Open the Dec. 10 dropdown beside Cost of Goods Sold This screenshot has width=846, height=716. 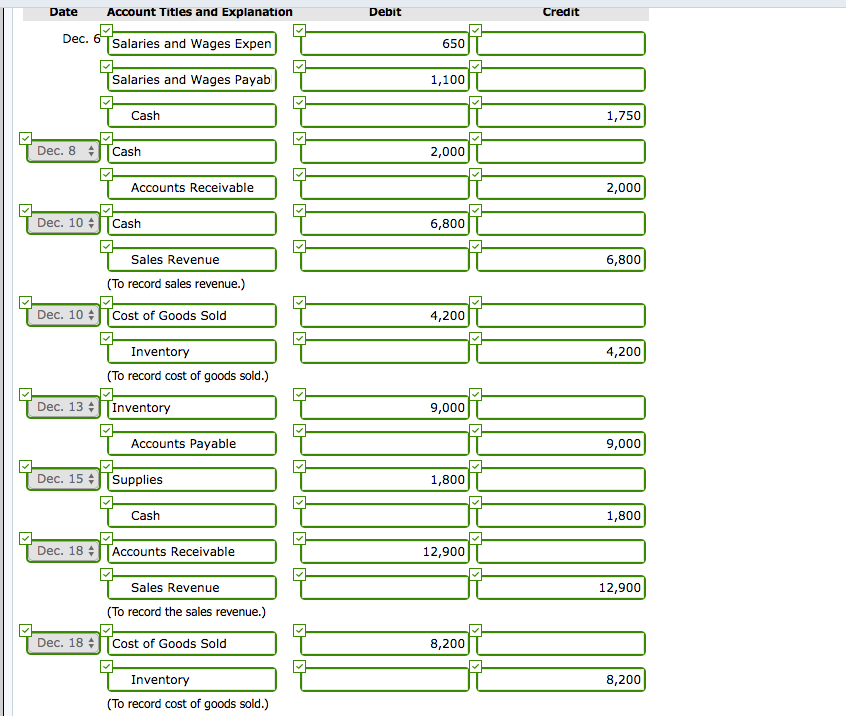click(63, 315)
